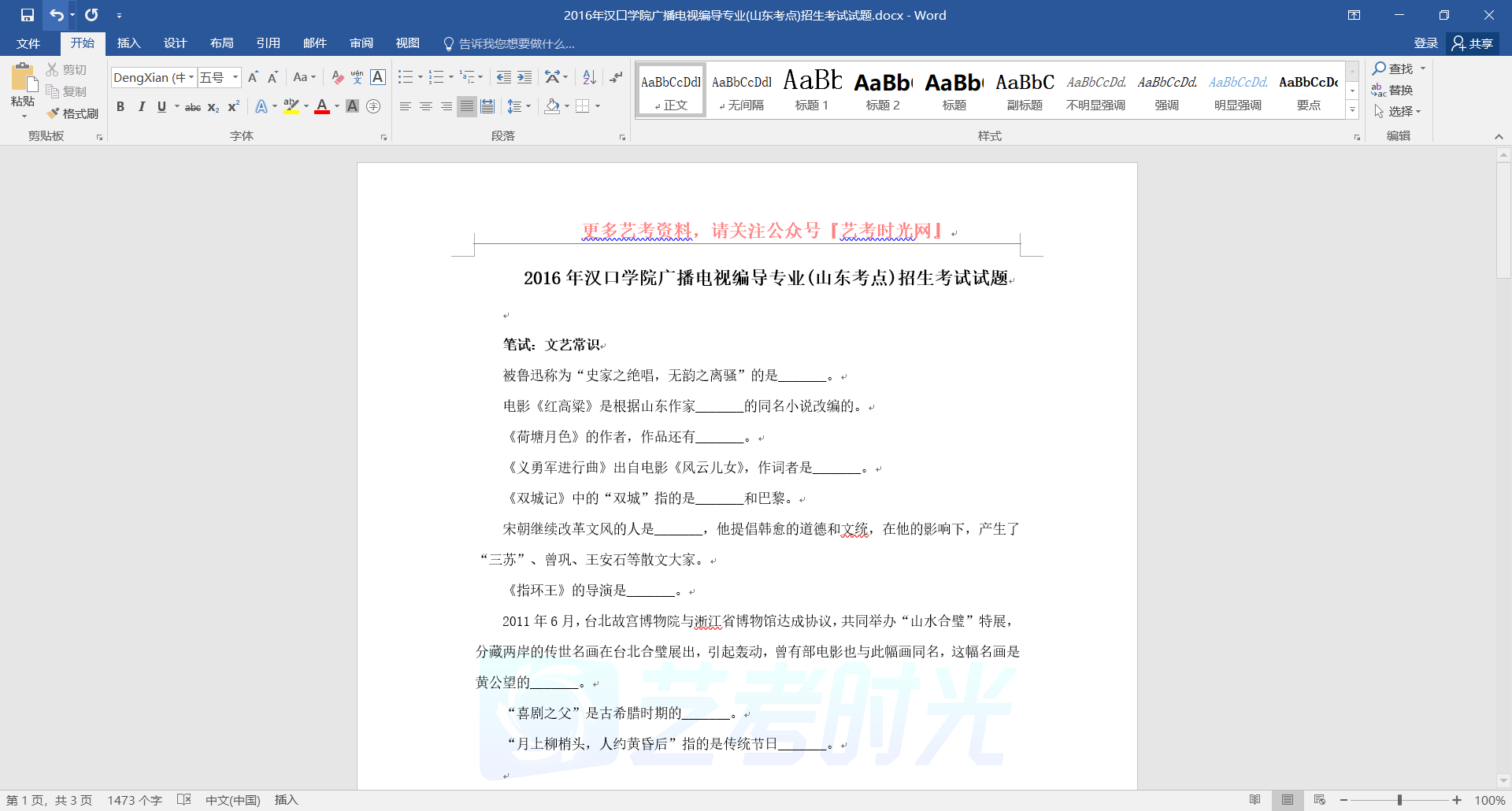Click the Save icon in quick access toolbar
Image resolution: width=1512 pixels, height=811 pixels.
tap(28, 15)
